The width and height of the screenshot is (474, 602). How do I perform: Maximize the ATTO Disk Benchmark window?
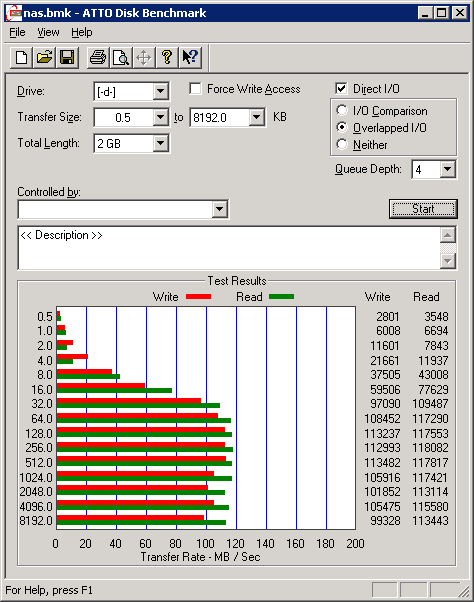click(x=442, y=13)
